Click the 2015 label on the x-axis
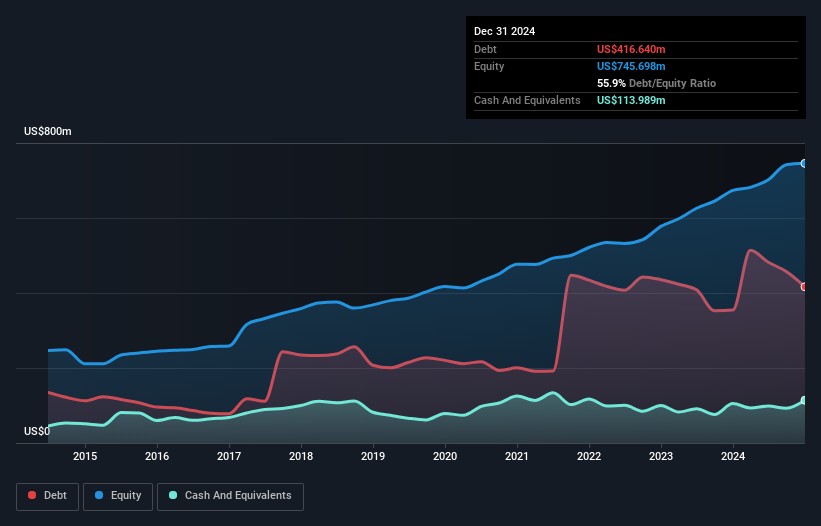The height and width of the screenshot is (526, 821). [85, 457]
